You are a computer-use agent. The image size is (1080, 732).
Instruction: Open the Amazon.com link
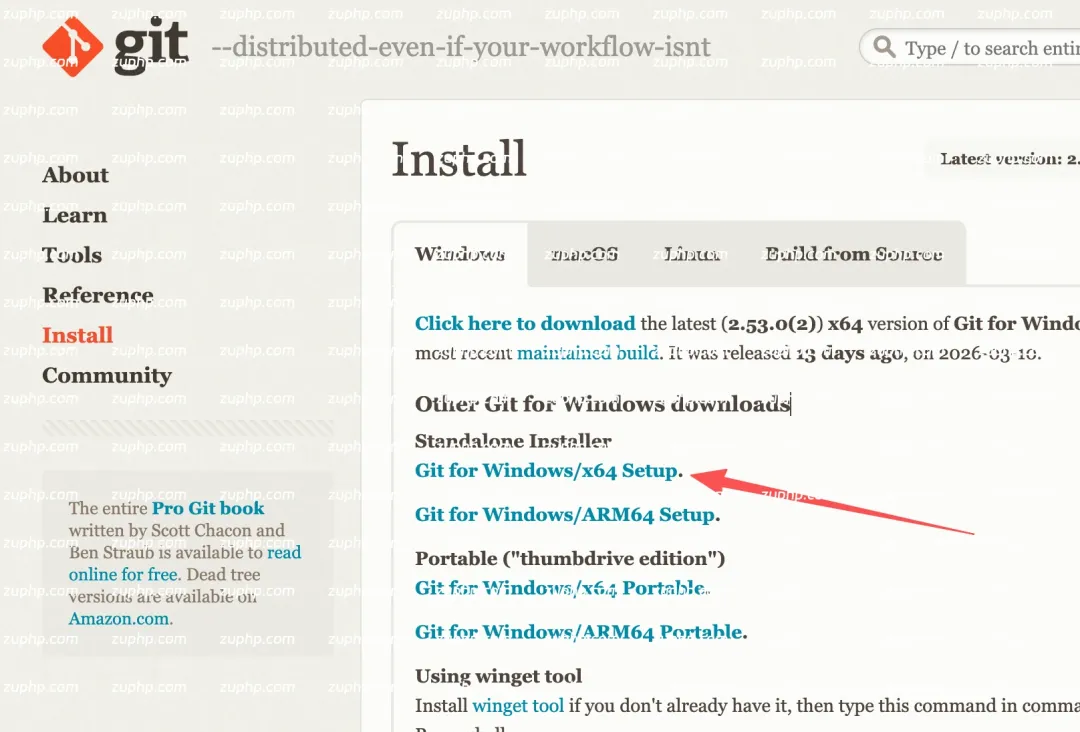[118, 618]
